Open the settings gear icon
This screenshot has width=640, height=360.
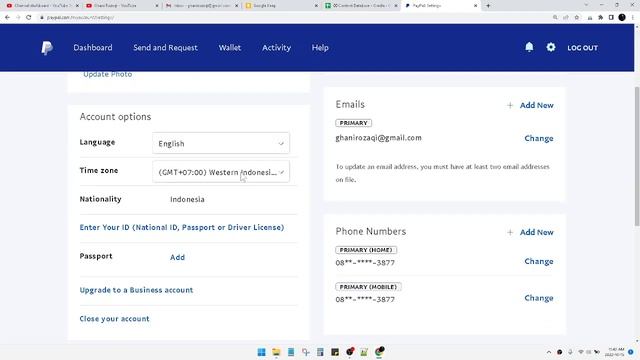(x=551, y=47)
